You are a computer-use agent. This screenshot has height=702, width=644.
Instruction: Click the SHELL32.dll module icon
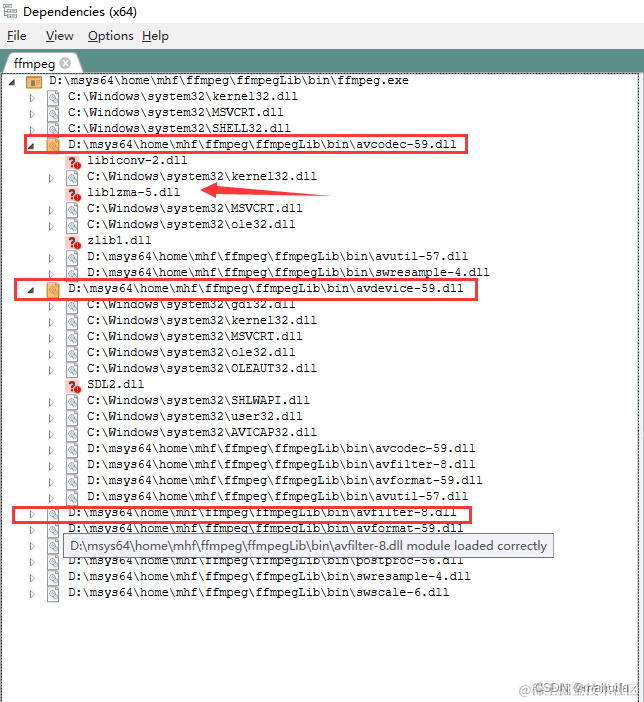(x=53, y=129)
